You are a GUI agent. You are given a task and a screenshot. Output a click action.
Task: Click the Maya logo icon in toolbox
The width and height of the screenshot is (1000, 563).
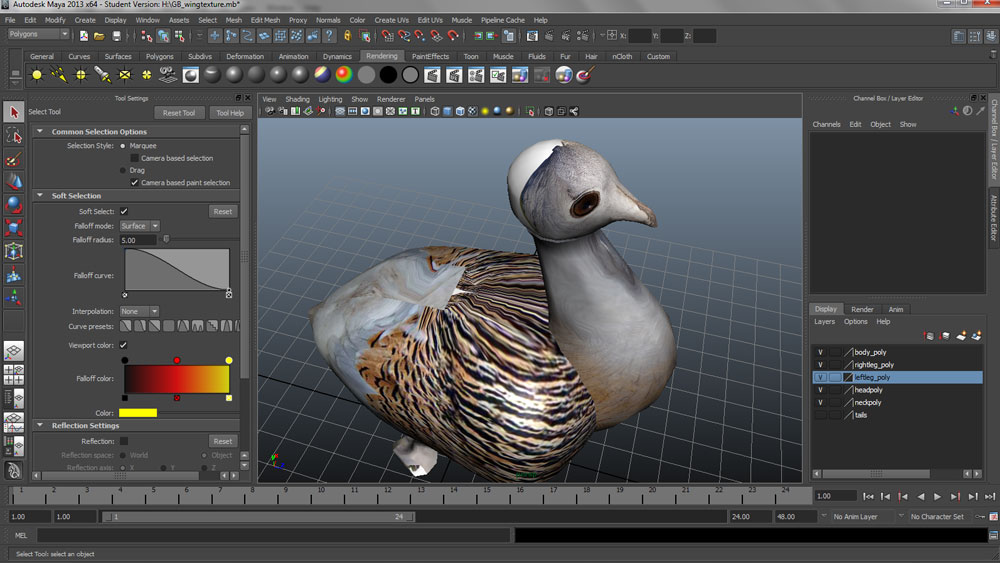pos(14,470)
